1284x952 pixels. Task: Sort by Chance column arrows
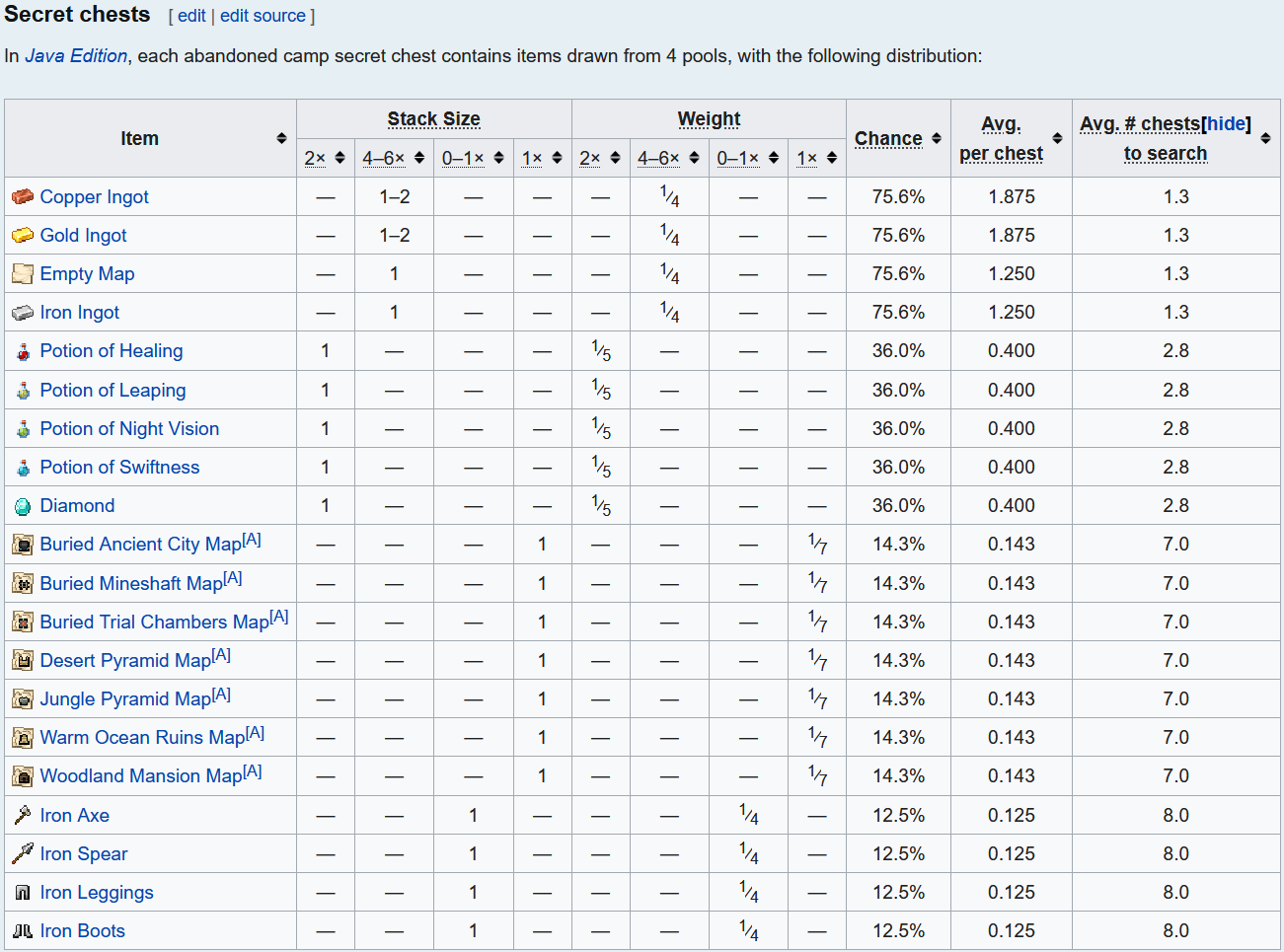(937, 139)
